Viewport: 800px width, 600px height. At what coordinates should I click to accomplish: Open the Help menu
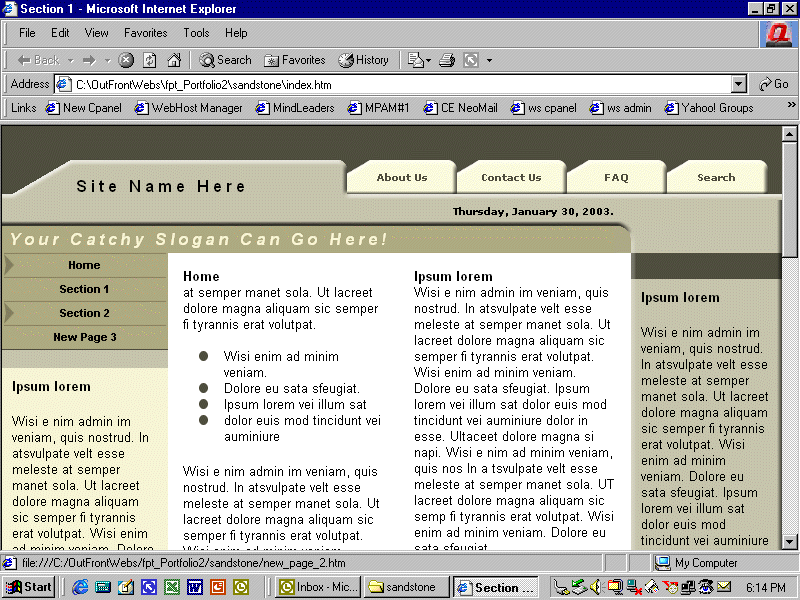pos(236,33)
